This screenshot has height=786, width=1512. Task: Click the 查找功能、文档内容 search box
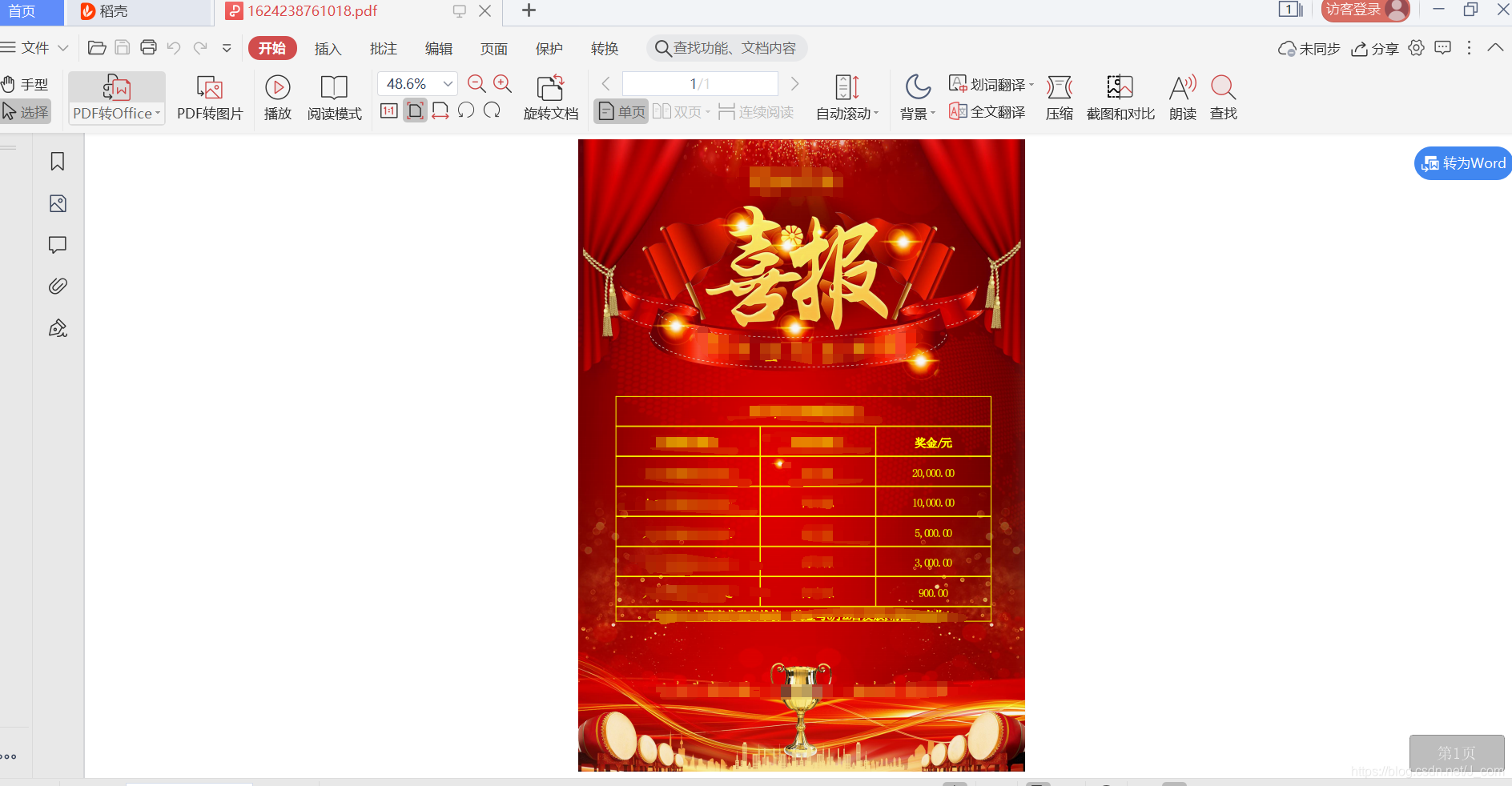click(x=726, y=48)
